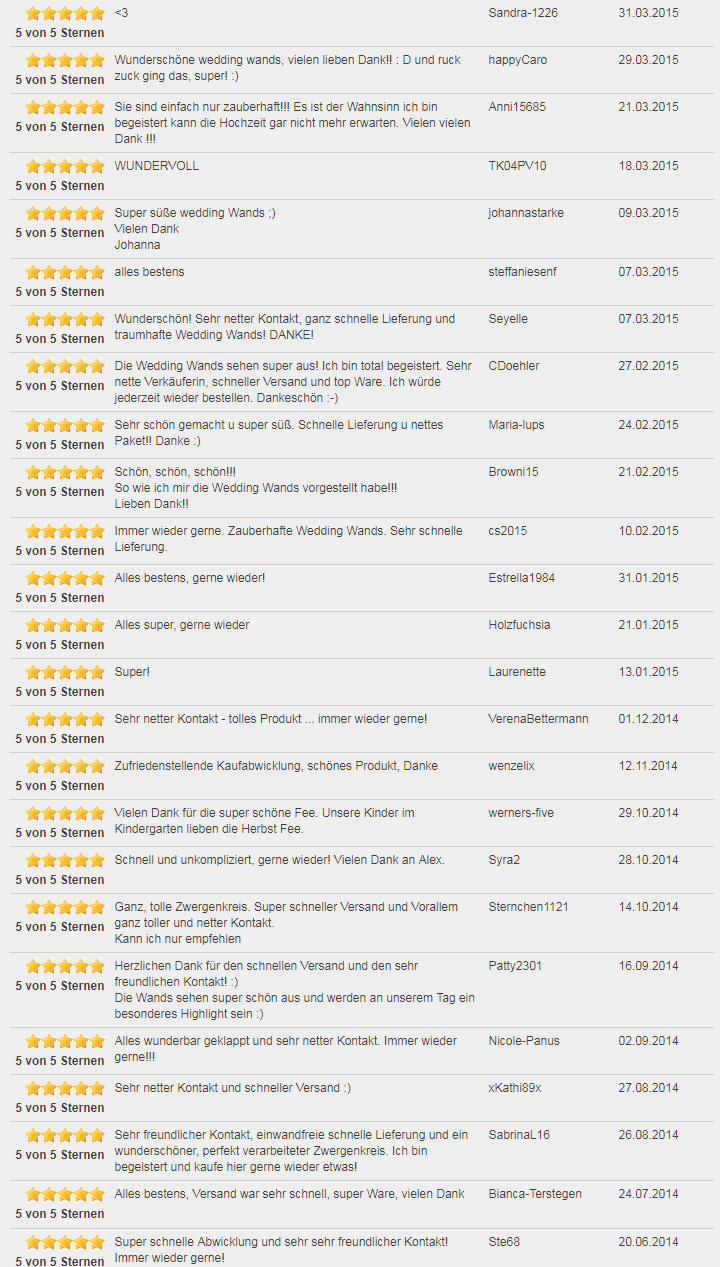Image resolution: width=720 pixels, height=1267 pixels.
Task: Select SabrinaL16's Zwergenkreis review text
Action: [291, 1151]
